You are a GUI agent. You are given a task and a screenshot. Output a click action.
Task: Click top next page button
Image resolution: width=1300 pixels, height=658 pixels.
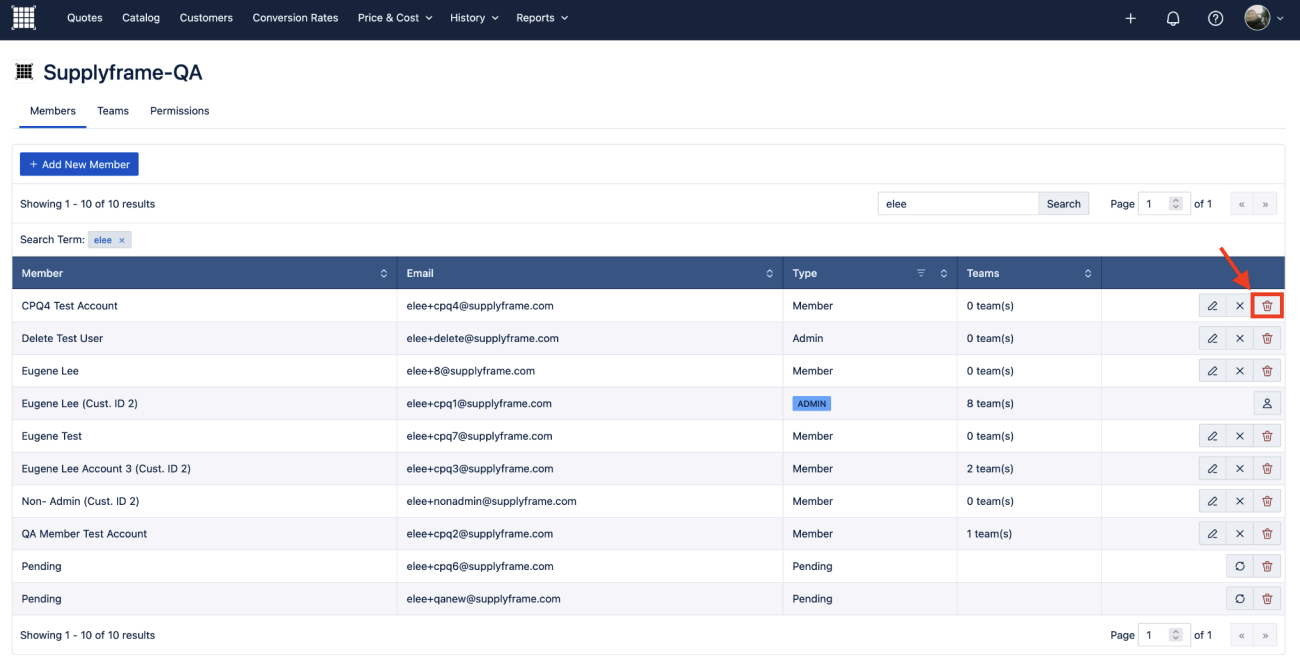[1266, 204]
